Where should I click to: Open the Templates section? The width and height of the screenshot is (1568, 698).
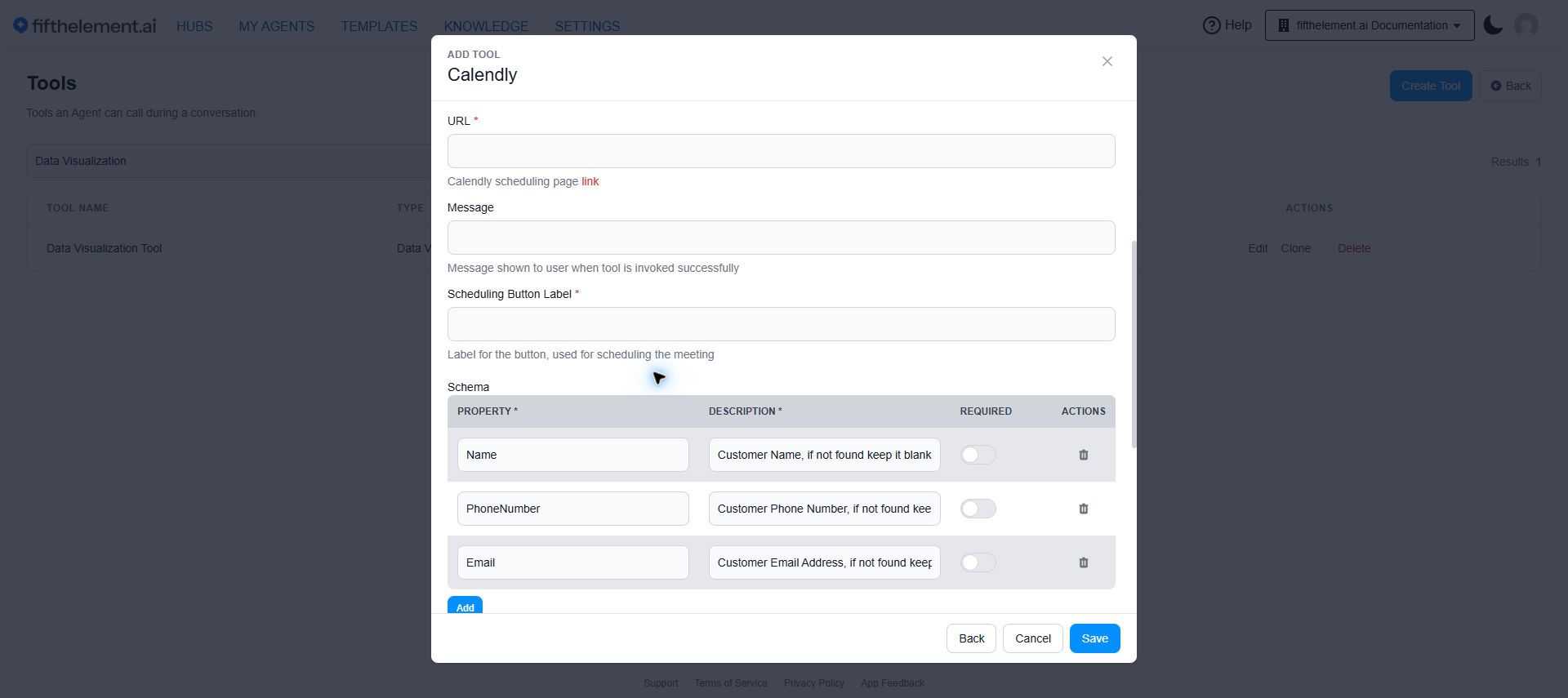coord(379,27)
